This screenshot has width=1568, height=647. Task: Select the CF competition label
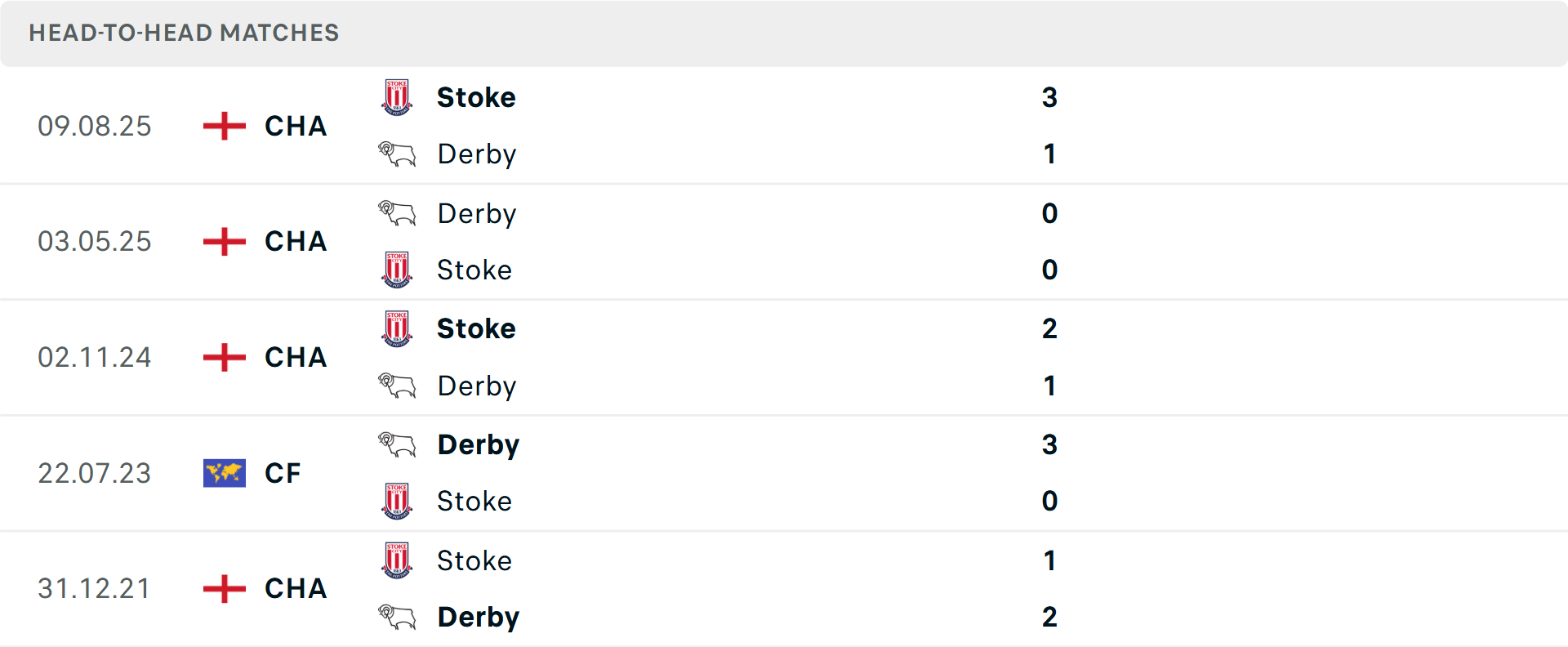282,473
